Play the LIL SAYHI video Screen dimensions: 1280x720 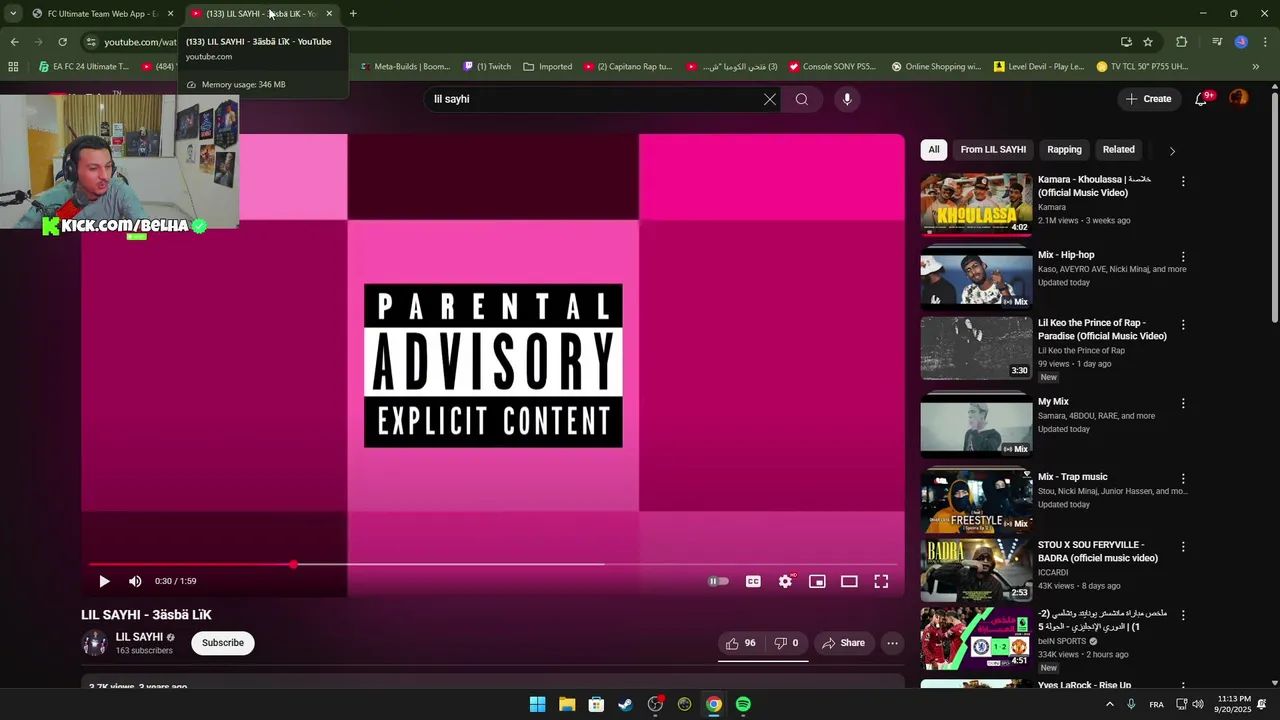(104, 581)
